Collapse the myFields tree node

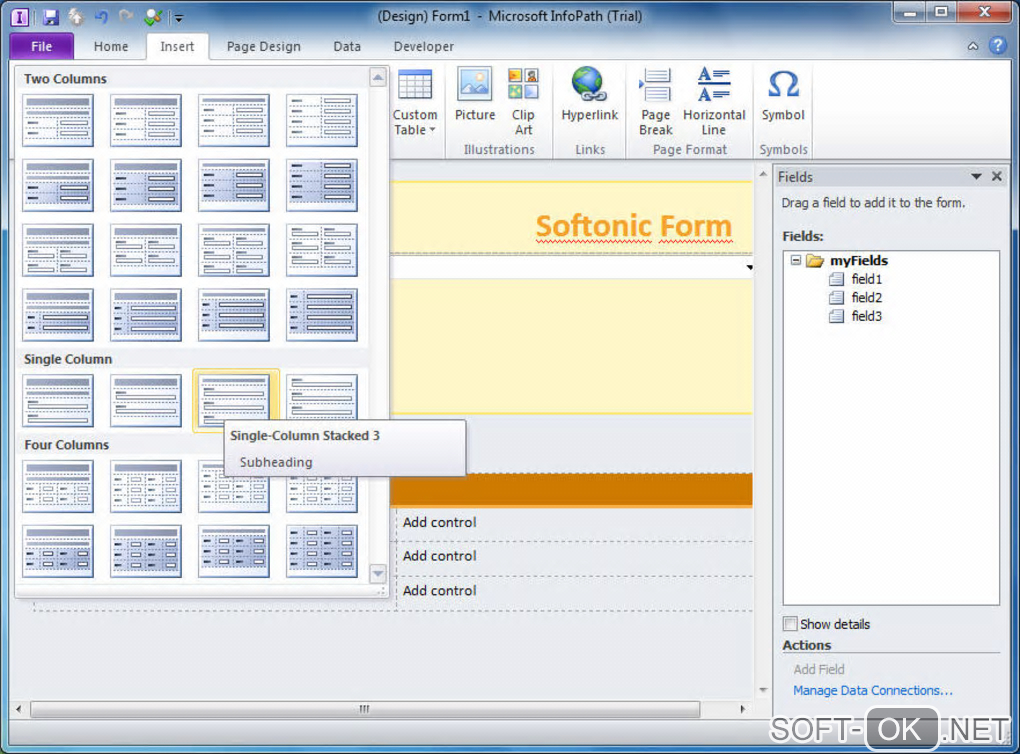[x=796, y=260]
